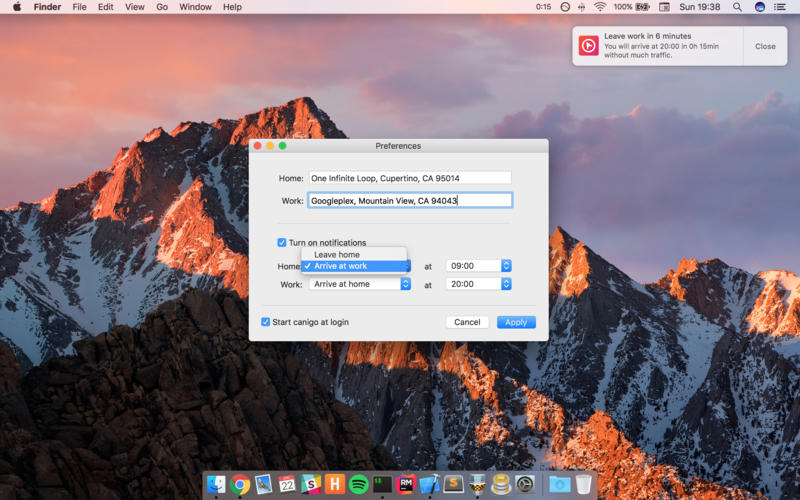Screen dimensions: 800x500
Task: Click the Work address field
Action: (410, 201)
